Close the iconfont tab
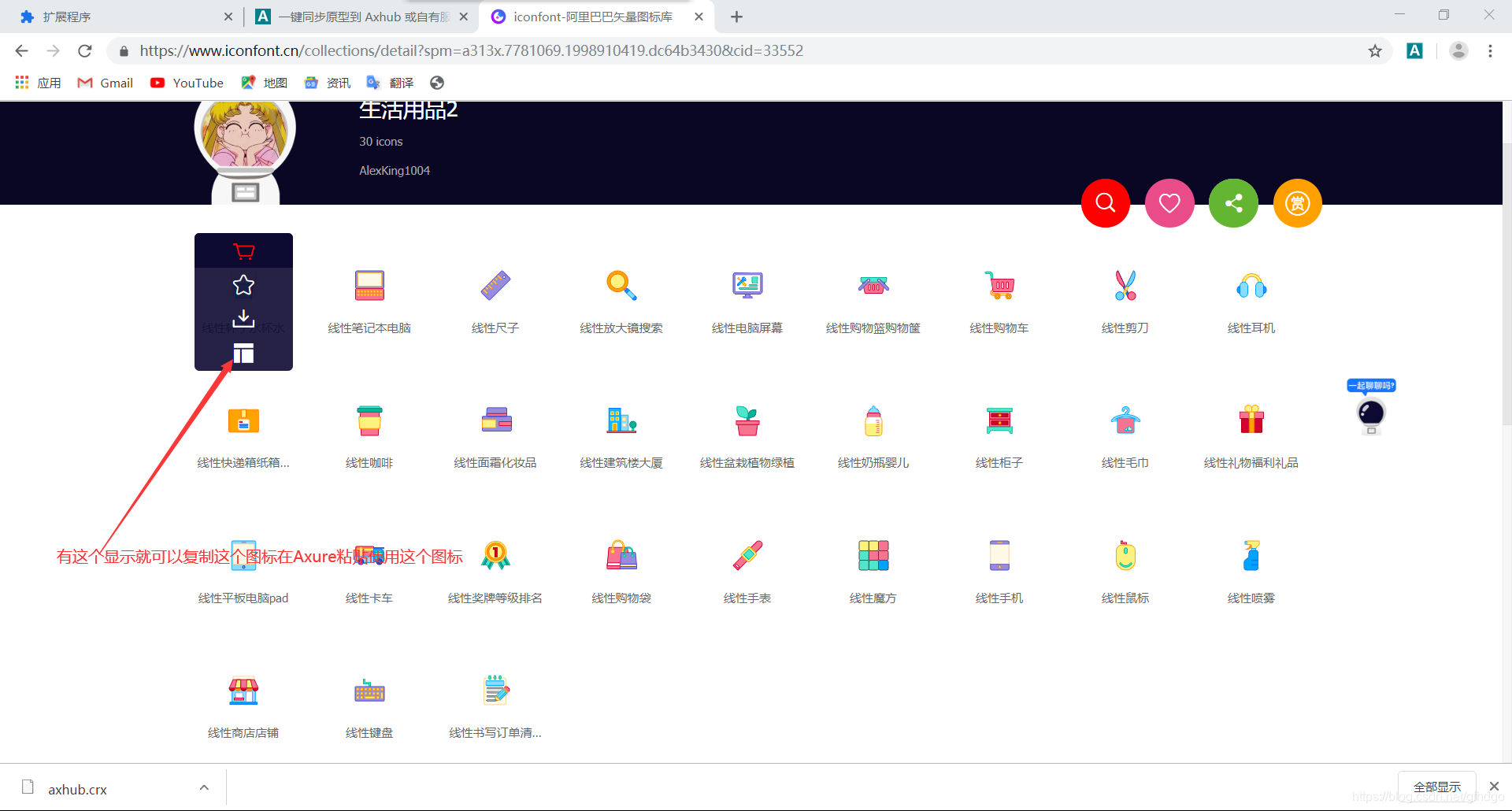 [x=699, y=17]
